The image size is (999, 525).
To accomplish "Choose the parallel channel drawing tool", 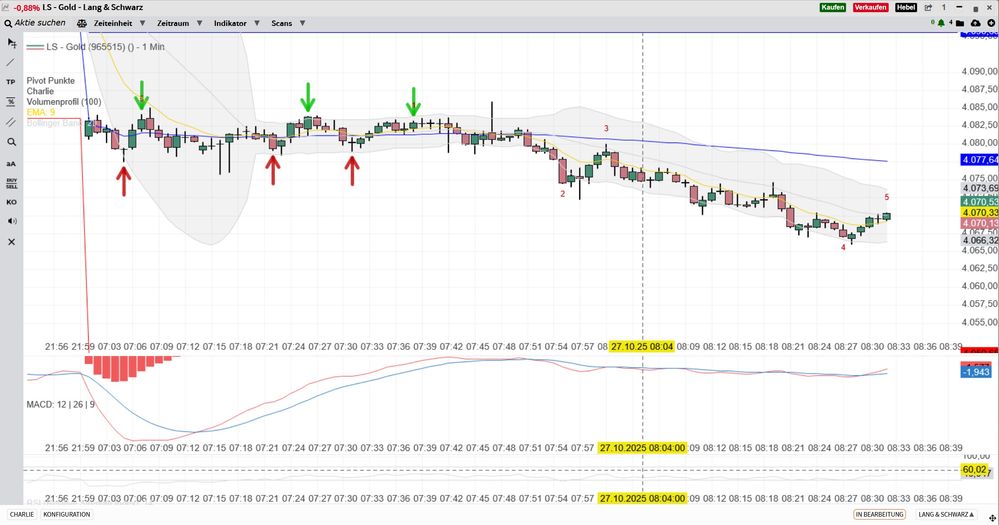I will click(11, 121).
